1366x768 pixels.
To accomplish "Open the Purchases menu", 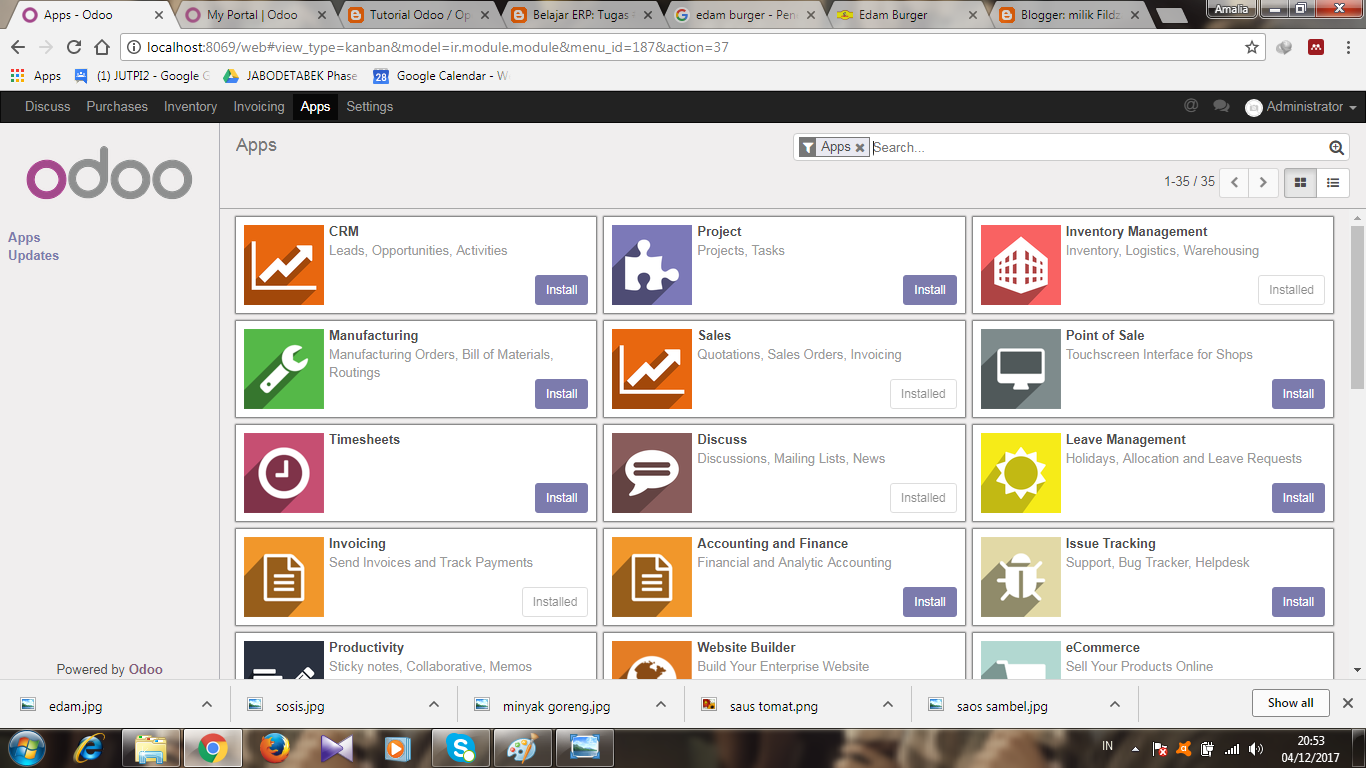I will [x=117, y=107].
